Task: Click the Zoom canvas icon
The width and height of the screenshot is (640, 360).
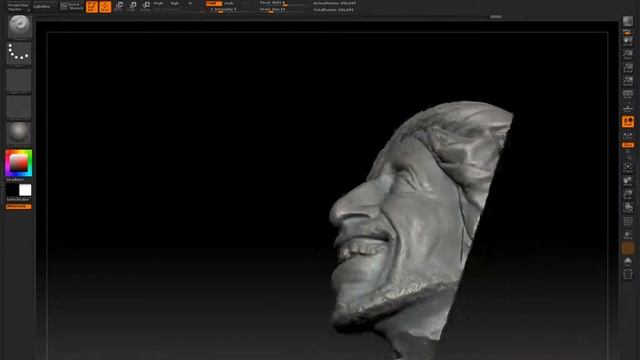Action: tap(628, 54)
